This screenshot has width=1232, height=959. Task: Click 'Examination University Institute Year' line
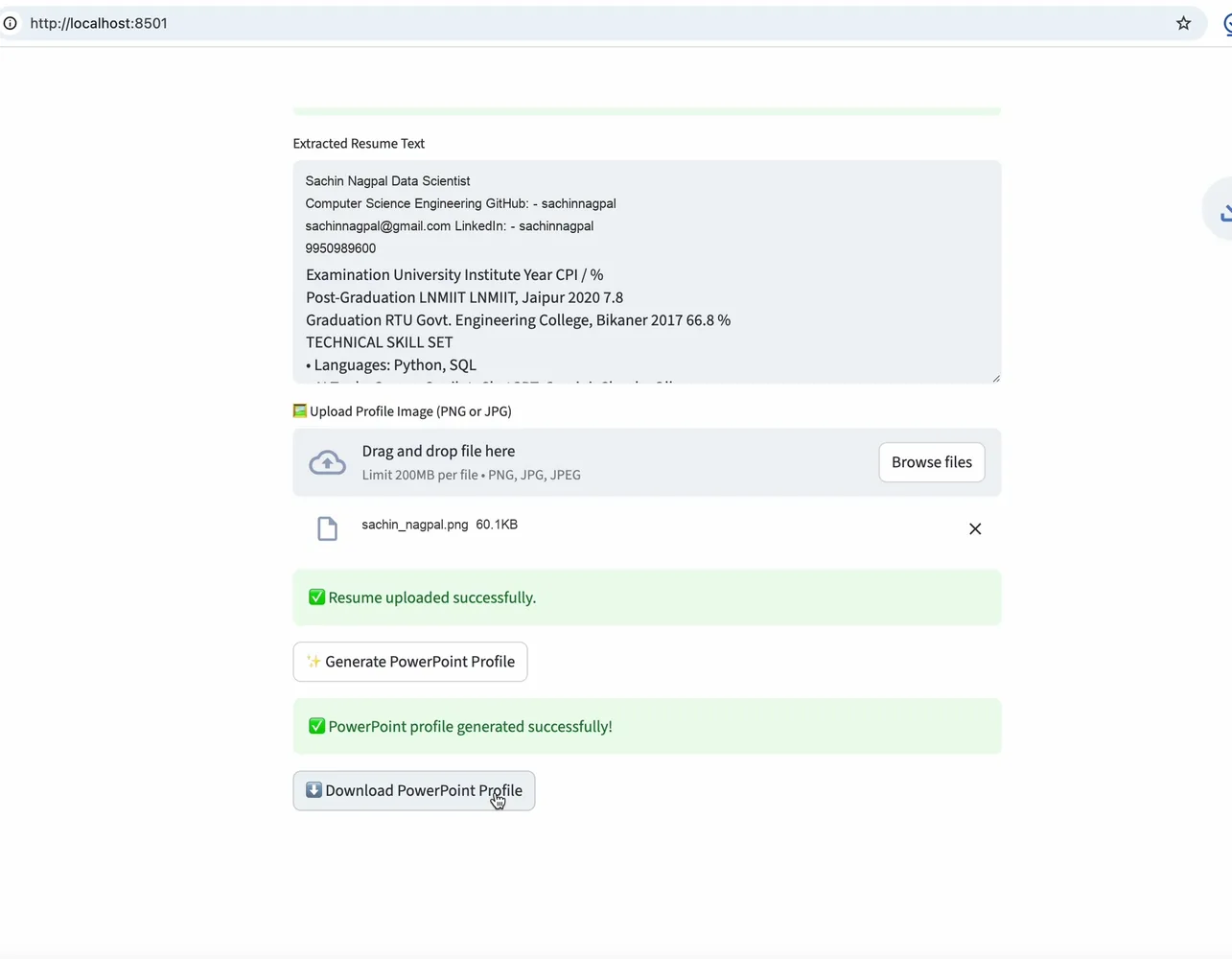454,275
